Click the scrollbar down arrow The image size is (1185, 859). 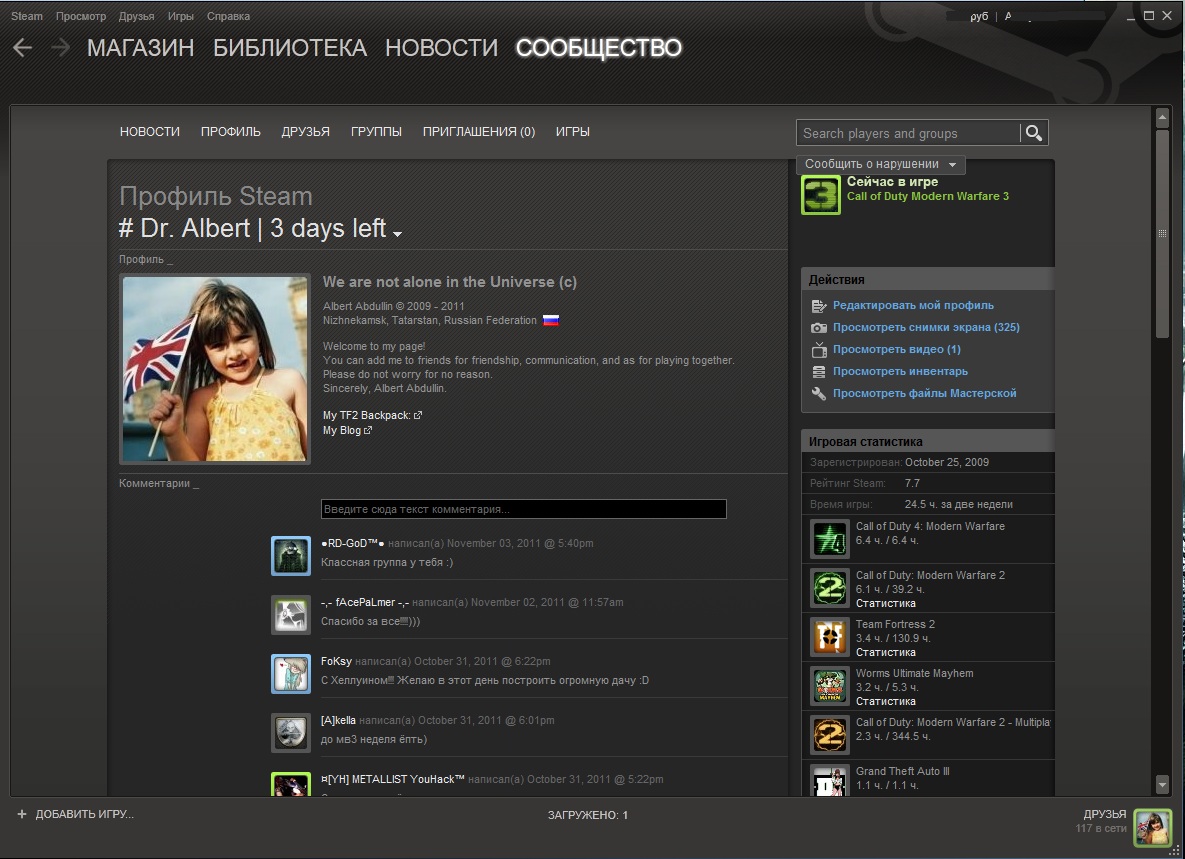point(1162,786)
